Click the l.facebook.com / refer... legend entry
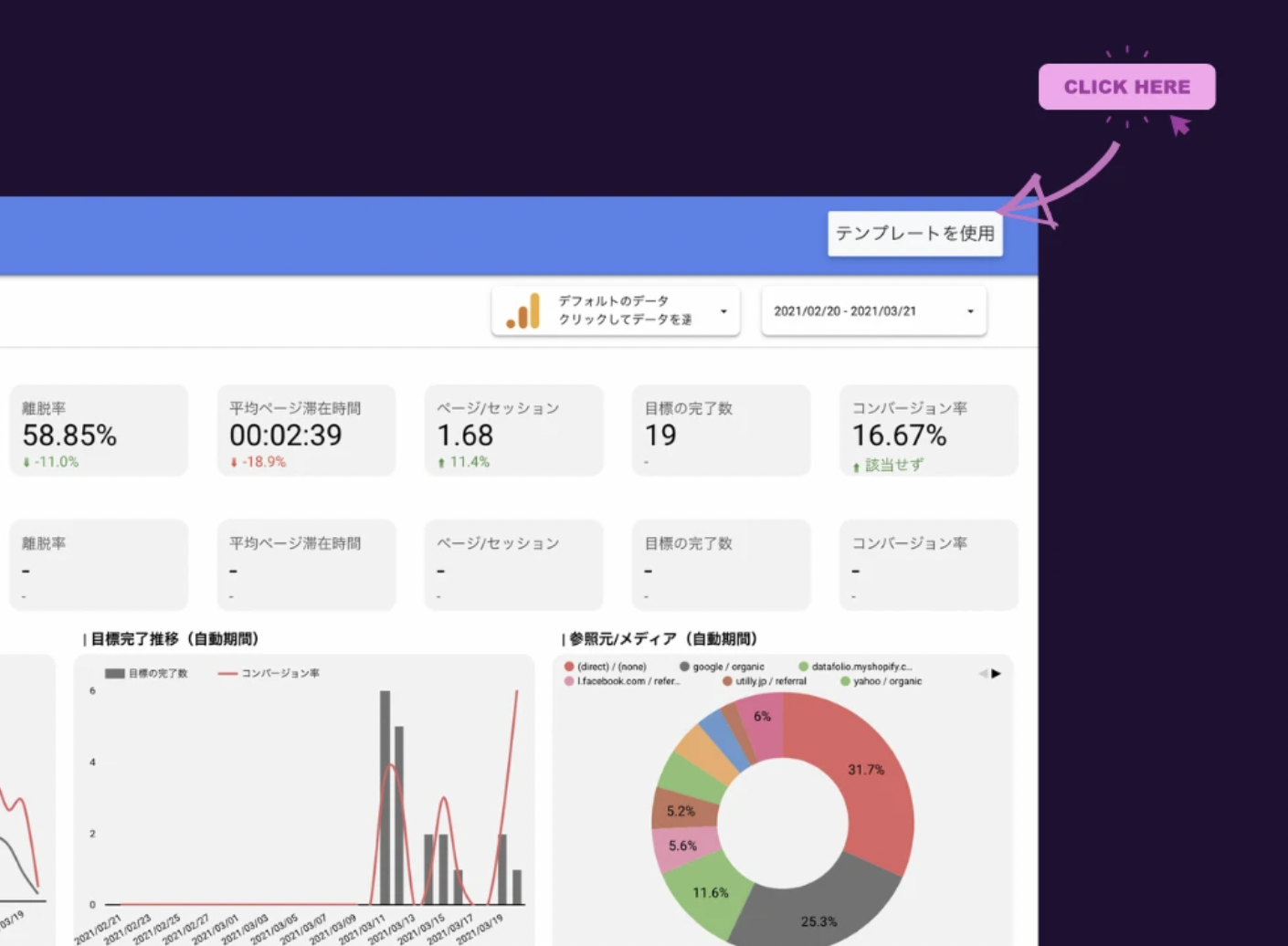The height and width of the screenshot is (946, 1288). (622, 681)
